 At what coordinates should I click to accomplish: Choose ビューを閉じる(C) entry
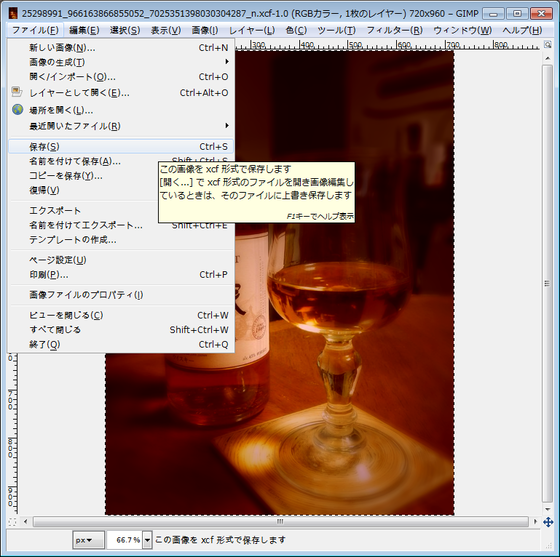(x=121, y=315)
